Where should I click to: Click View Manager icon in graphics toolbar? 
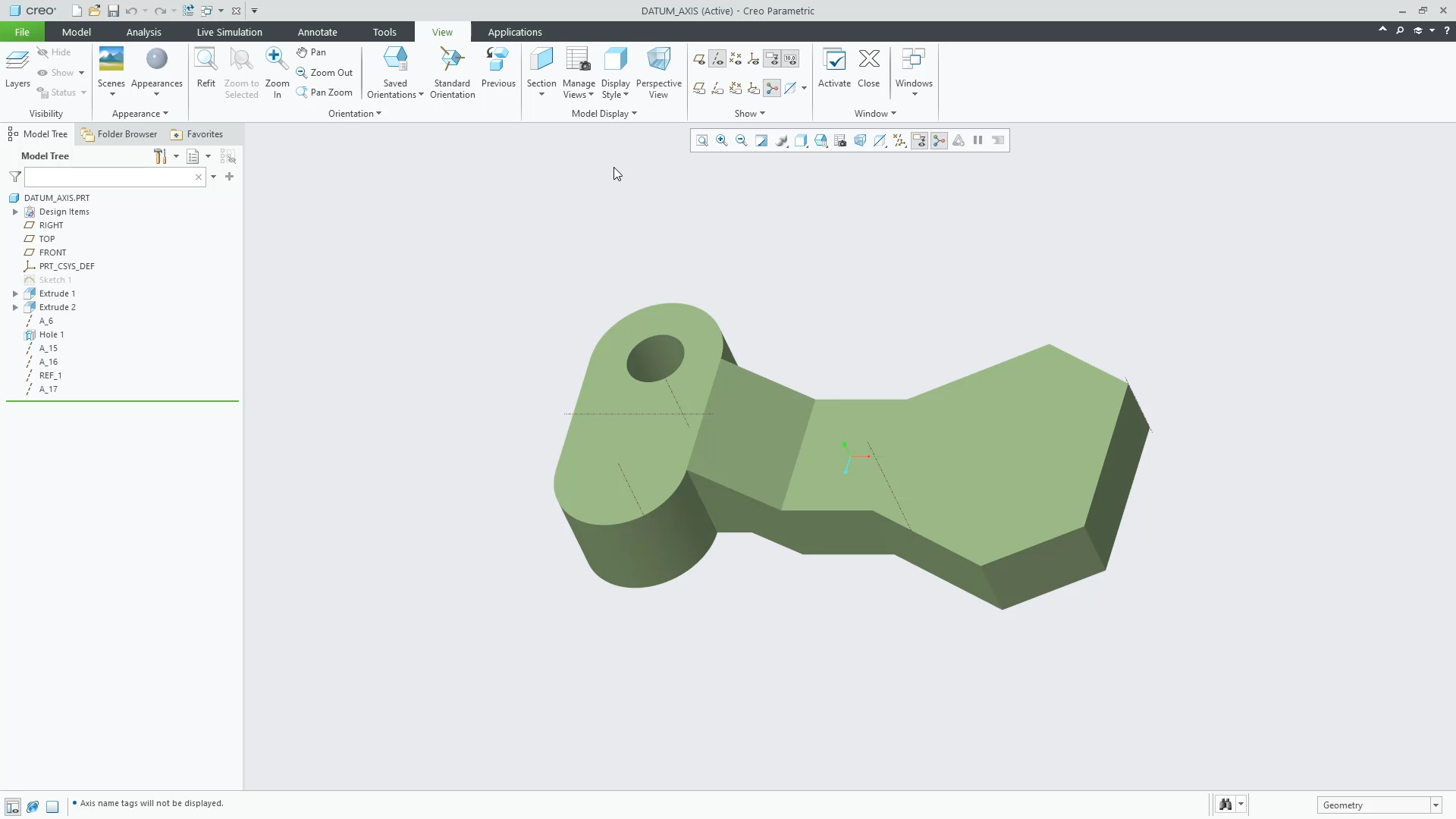click(840, 140)
